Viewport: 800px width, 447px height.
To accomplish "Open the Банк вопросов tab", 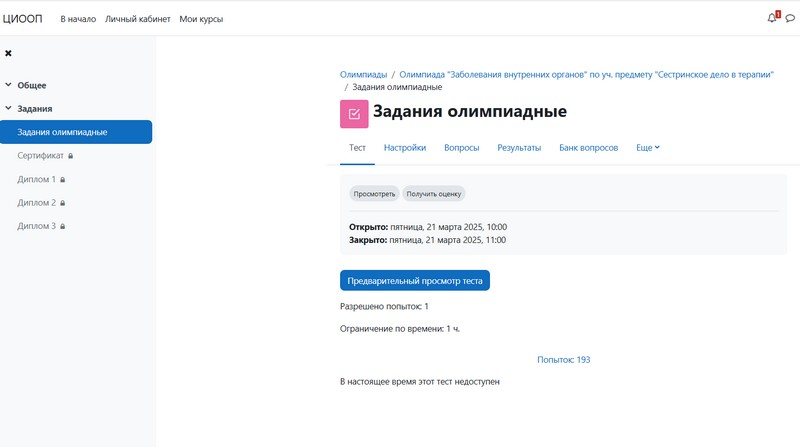I will [588, 148].
